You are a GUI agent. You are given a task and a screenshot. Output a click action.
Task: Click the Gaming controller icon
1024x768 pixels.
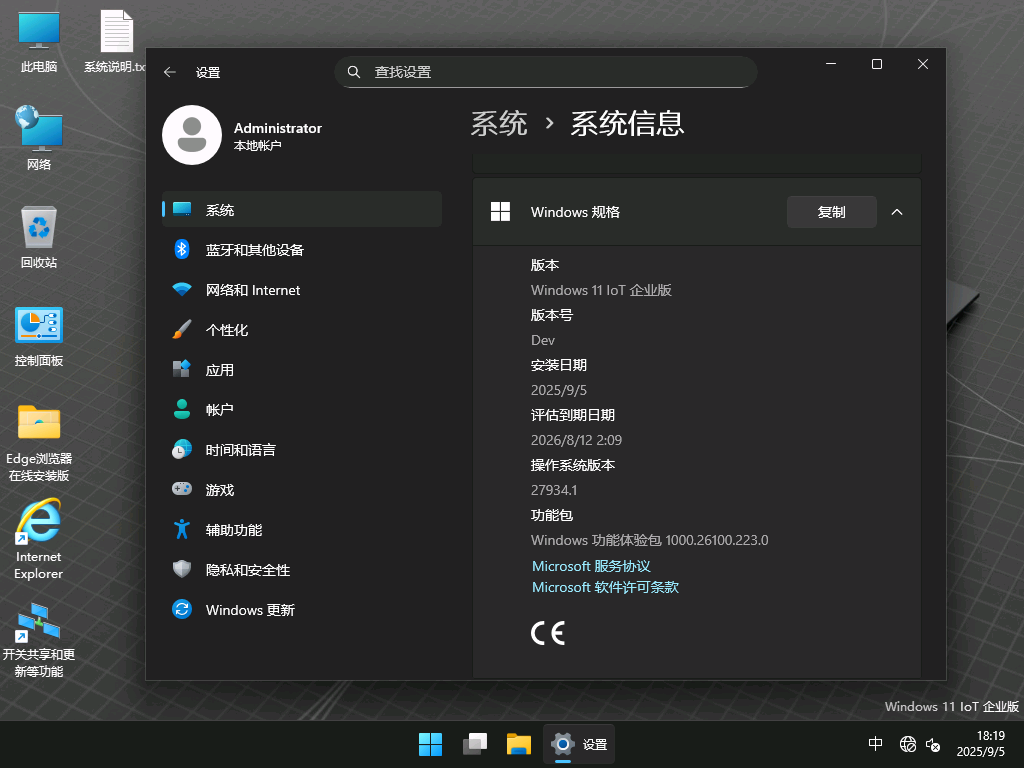[182, 488]
